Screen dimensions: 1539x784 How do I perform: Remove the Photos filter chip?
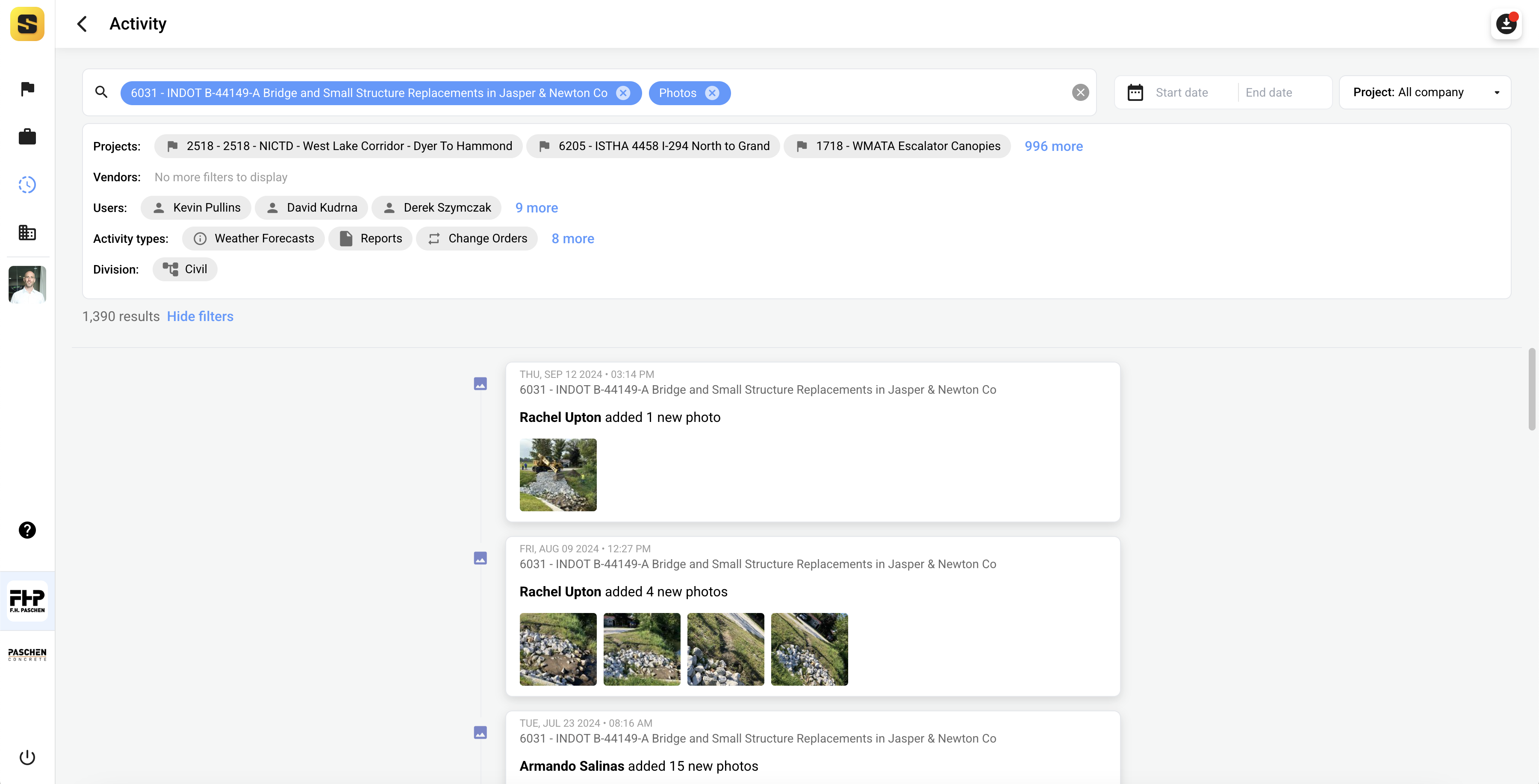712,93
